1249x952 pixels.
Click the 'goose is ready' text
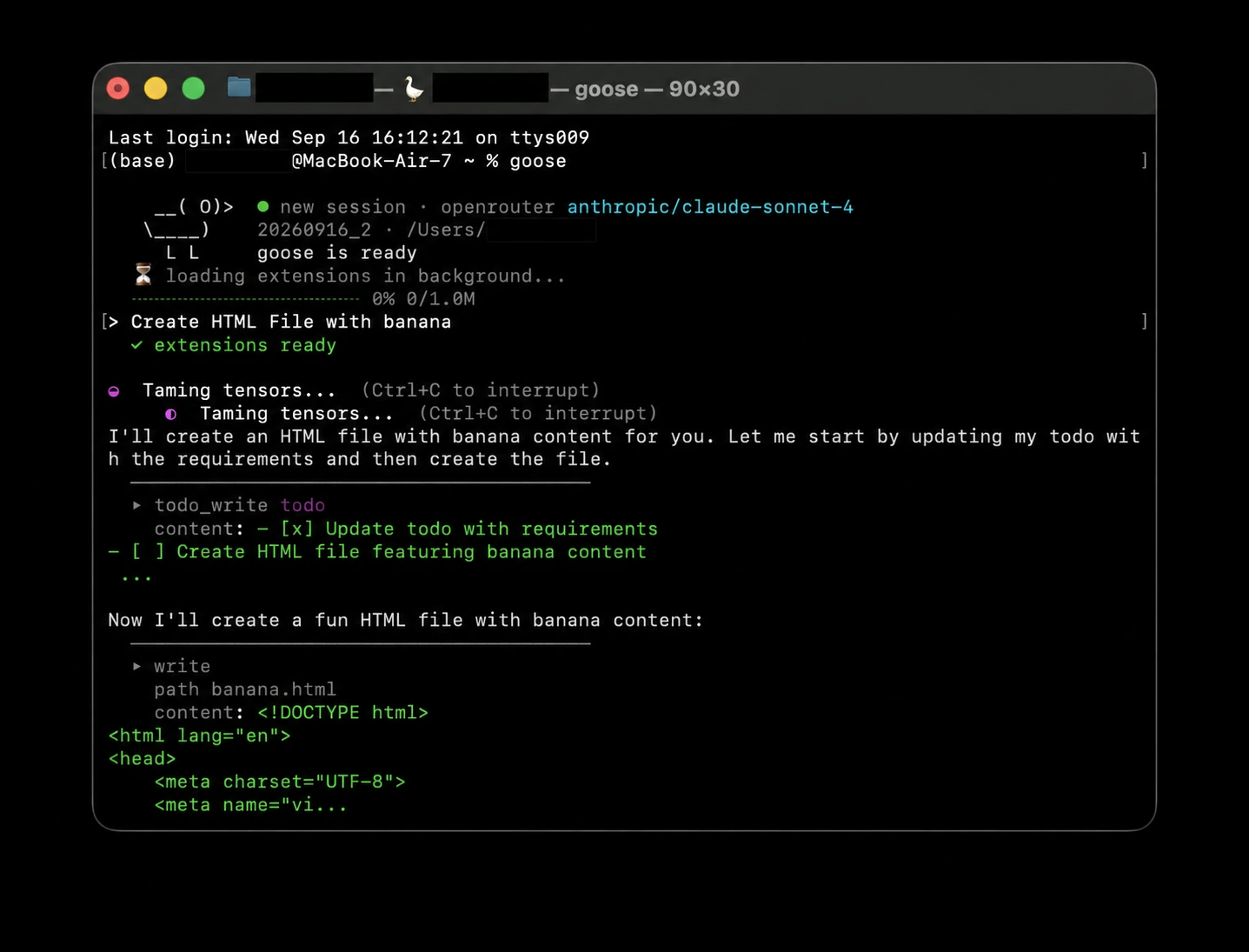tap(337, 253)
